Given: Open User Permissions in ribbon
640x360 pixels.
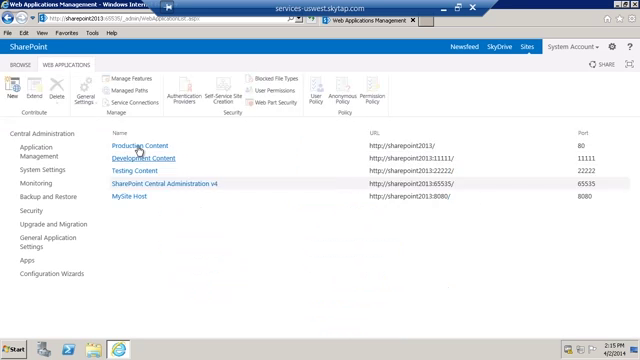Looking at the screenshot, I should point(270,90).
